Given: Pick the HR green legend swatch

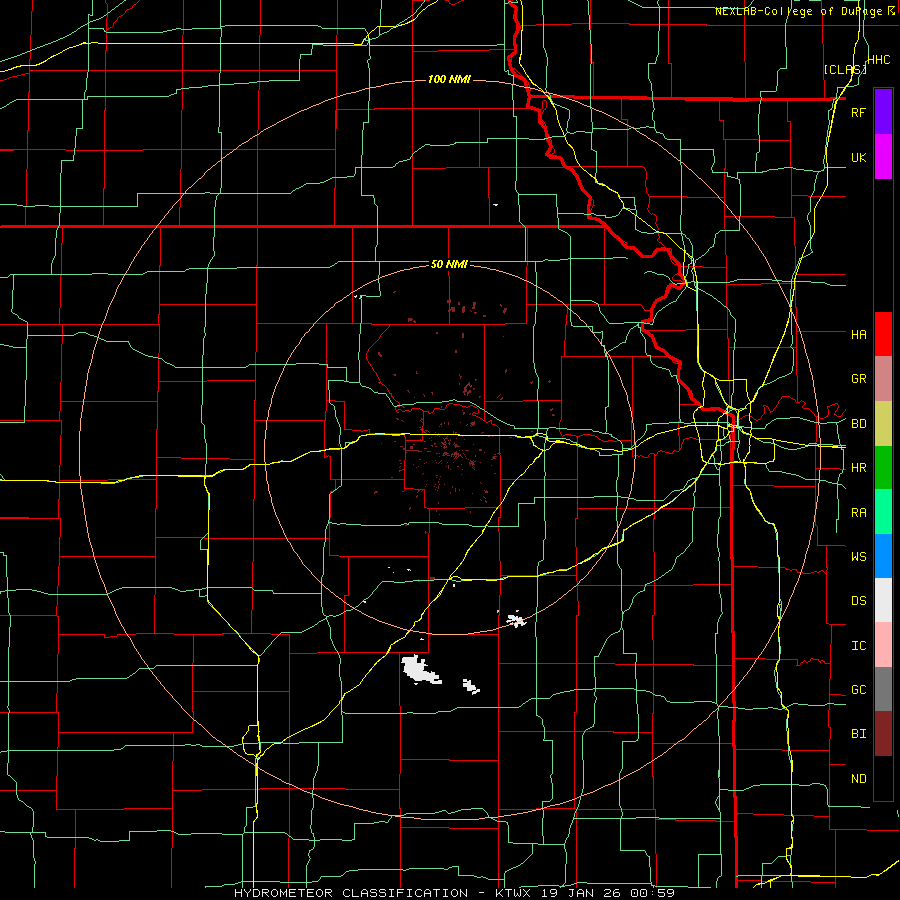Looking at the screenshot, I should [x=883, y=468].
